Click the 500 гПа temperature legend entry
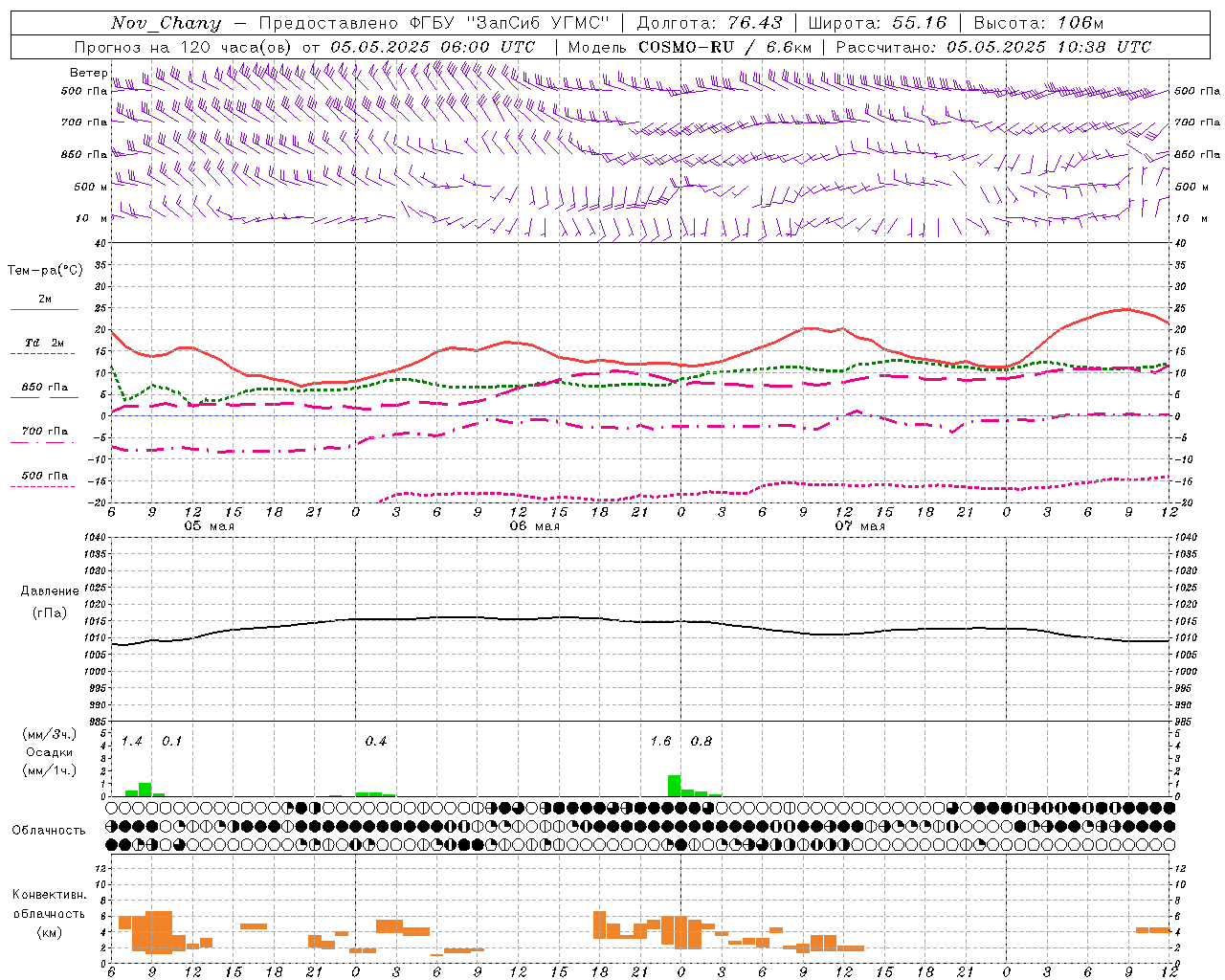Screen dimensions: 1225x980 click(x=45, y=476)
